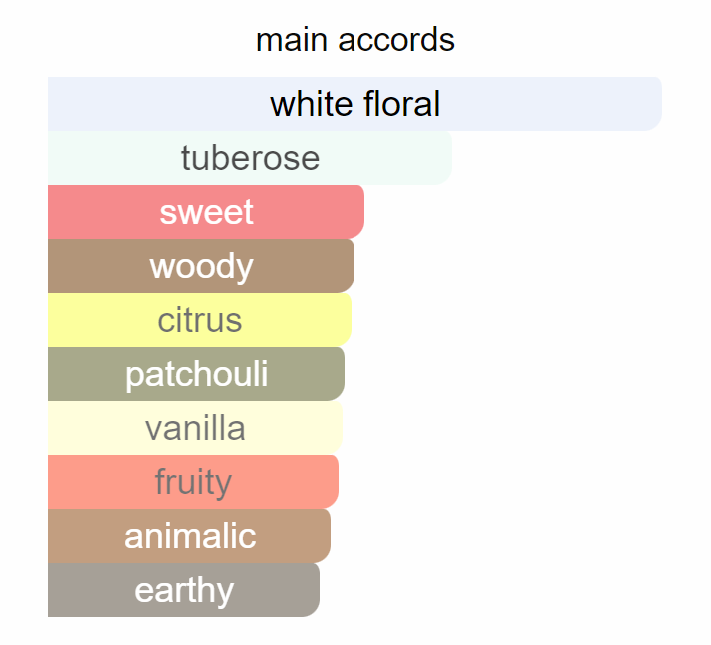Click the "patchouli" text label
Viewport: 711px width, 645px height.
tap(196, 374)
